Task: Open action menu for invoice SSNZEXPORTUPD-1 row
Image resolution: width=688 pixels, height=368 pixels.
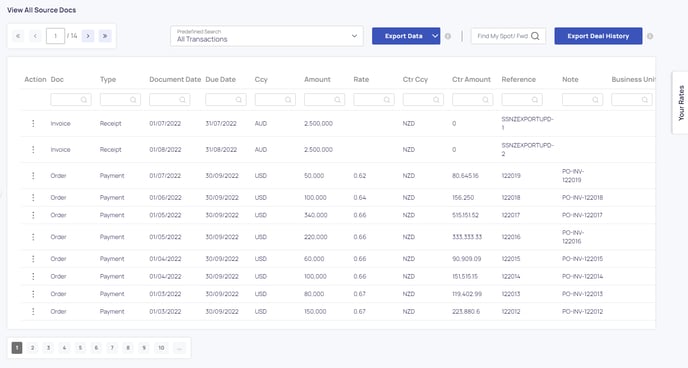Action: [33, 124]
